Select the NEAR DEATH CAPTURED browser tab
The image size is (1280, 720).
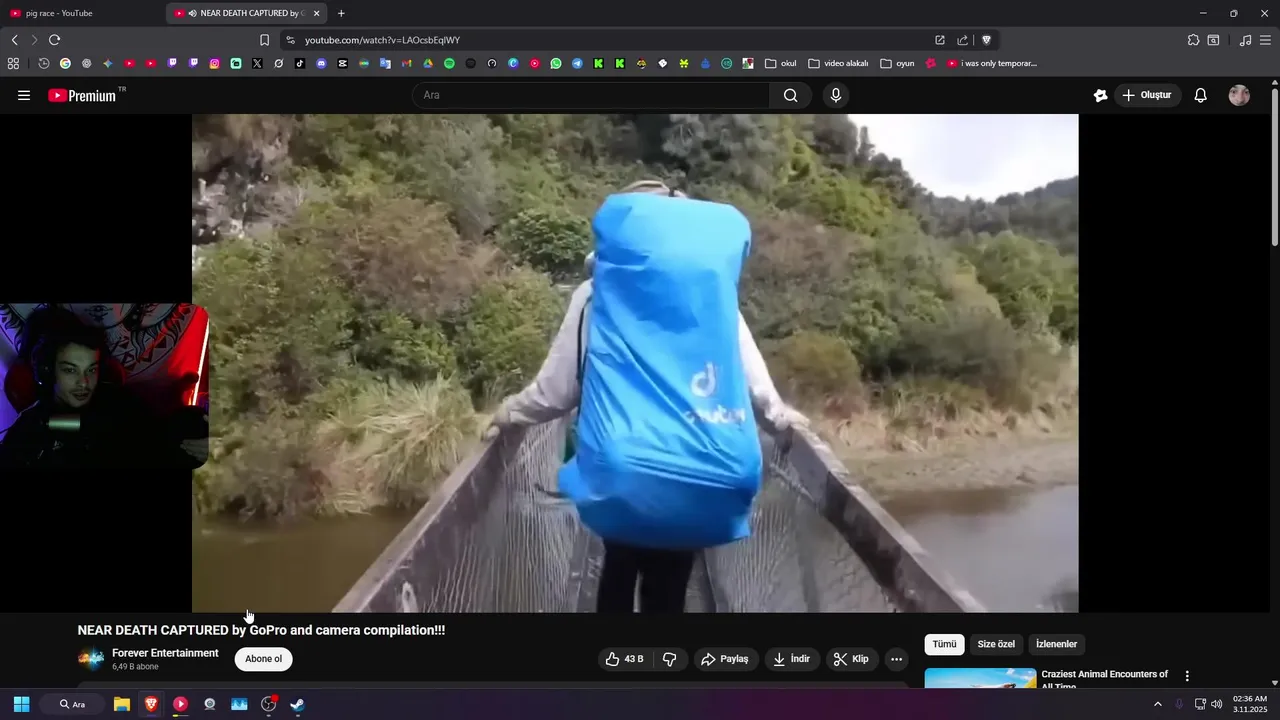coord(245,13)
